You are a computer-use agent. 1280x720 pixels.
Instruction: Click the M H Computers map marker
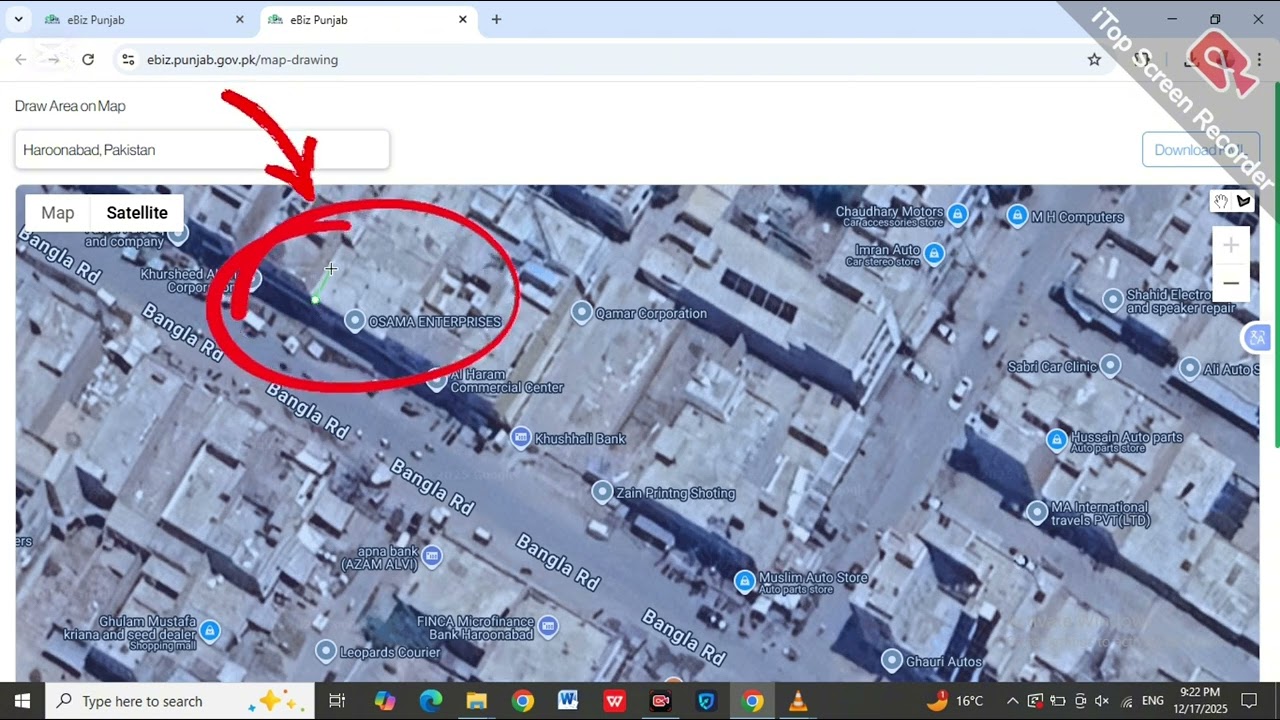coord(1017,216)
